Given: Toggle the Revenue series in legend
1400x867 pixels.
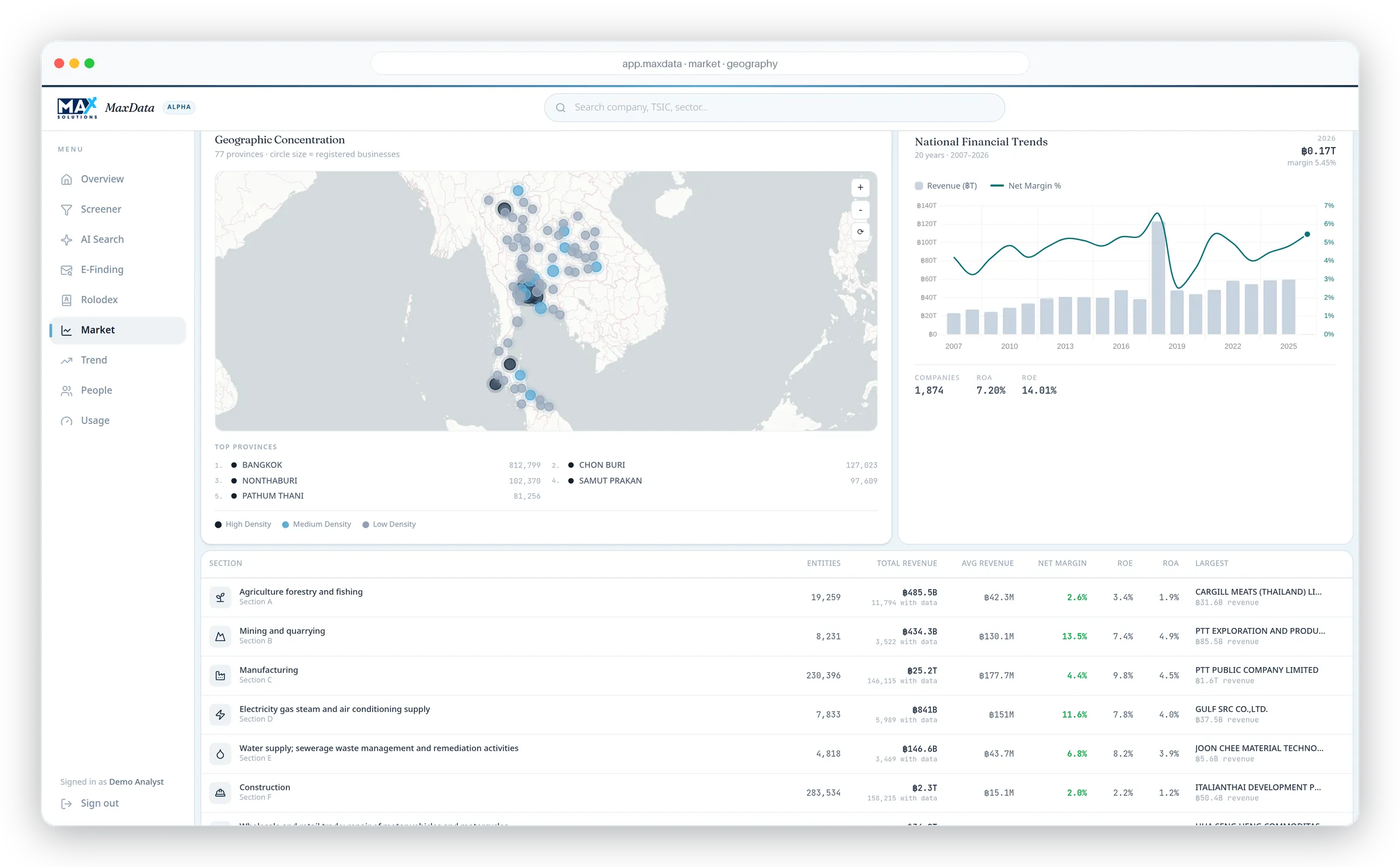Looking at the screenshot, I should click(x=946, y=186).
